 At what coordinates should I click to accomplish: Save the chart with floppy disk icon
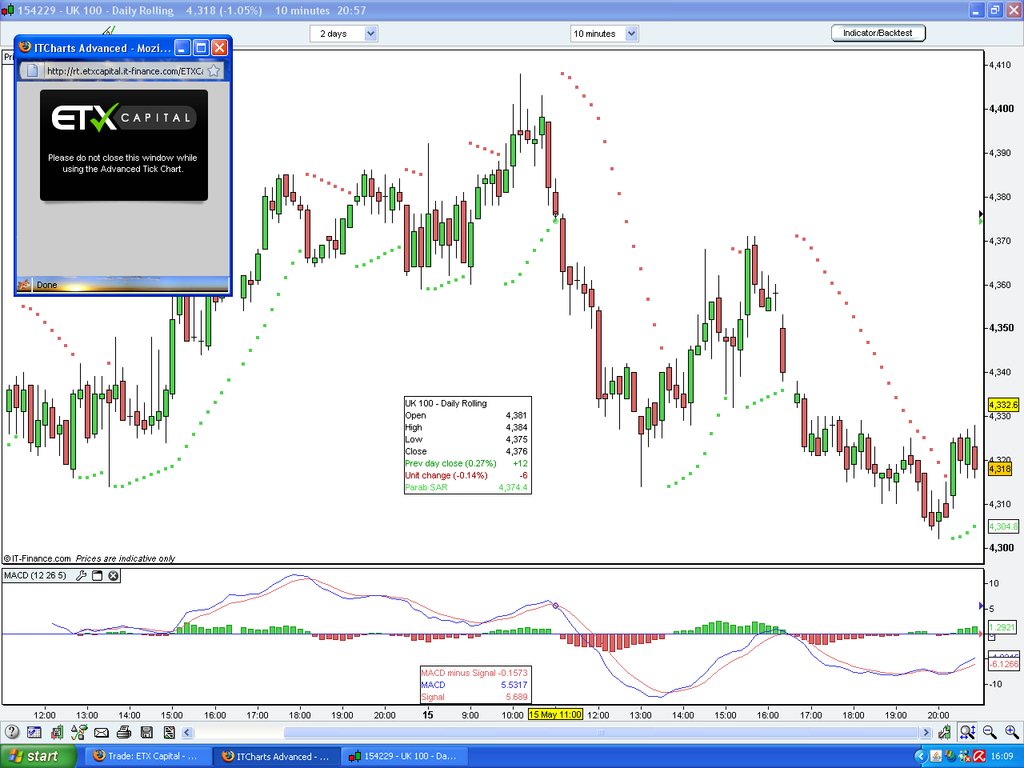click(x=146, y=732)
